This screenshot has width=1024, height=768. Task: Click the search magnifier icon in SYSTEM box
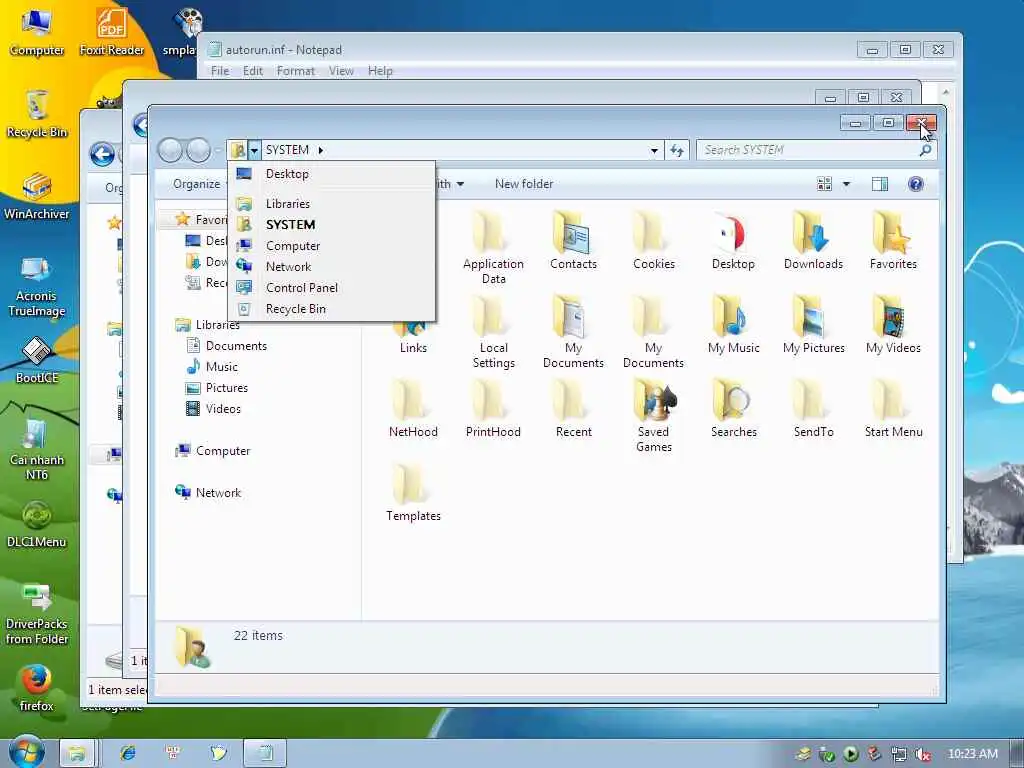point(925,150)
